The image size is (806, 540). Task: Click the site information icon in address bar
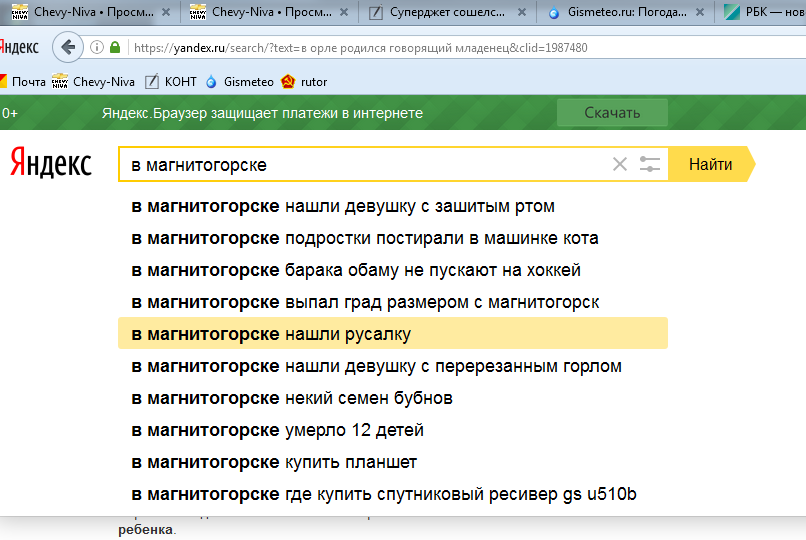click(97, 47)
